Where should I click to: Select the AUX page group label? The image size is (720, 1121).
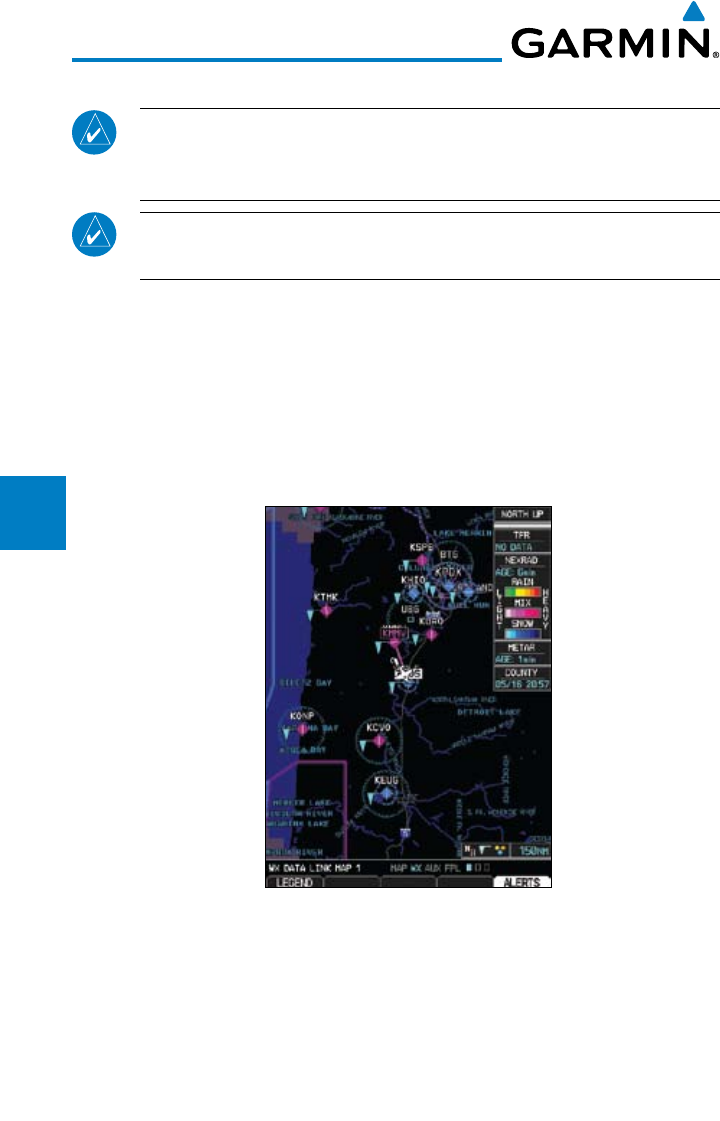point(433,868)
